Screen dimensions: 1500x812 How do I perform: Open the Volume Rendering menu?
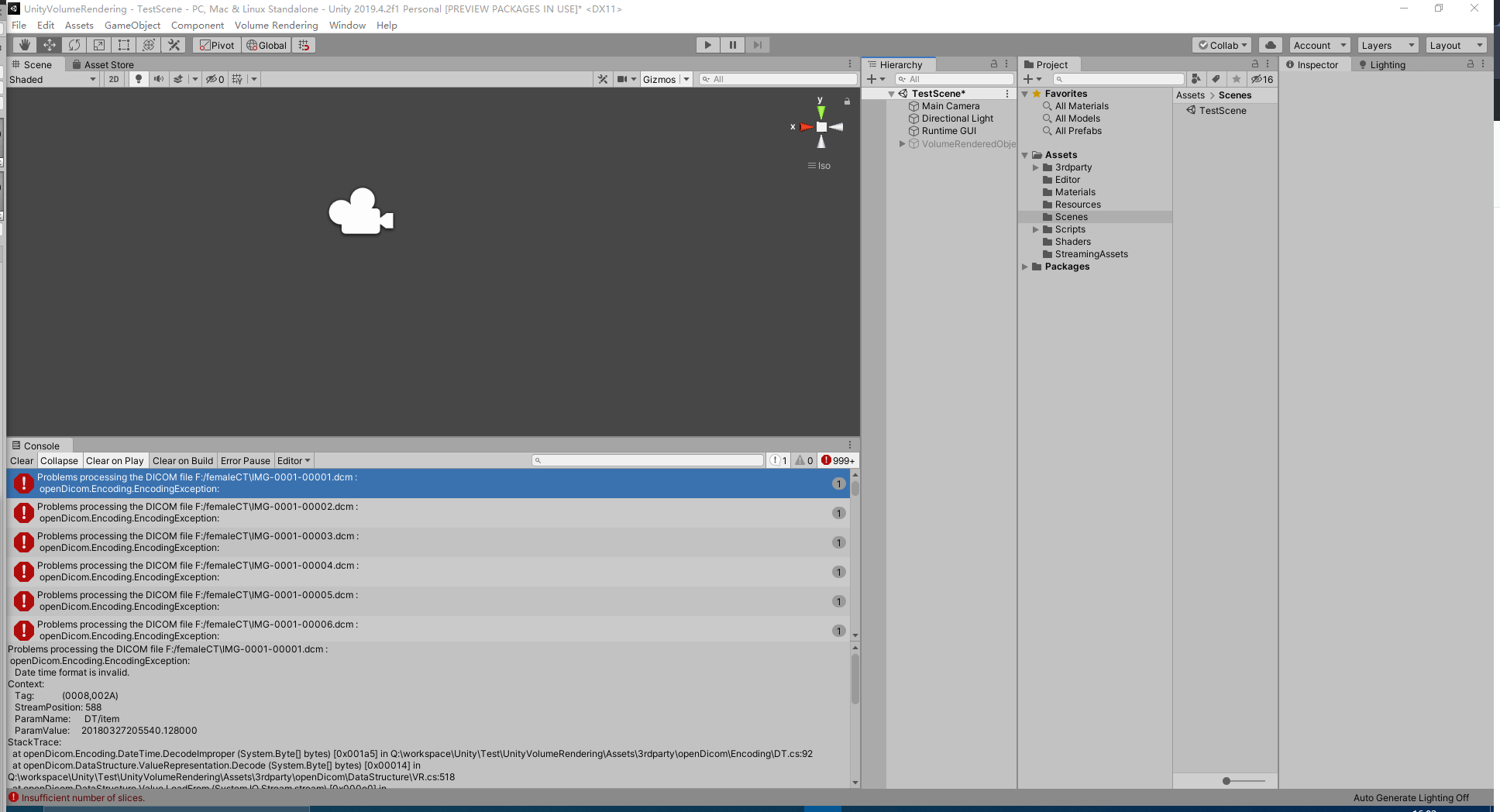[276, 25]
